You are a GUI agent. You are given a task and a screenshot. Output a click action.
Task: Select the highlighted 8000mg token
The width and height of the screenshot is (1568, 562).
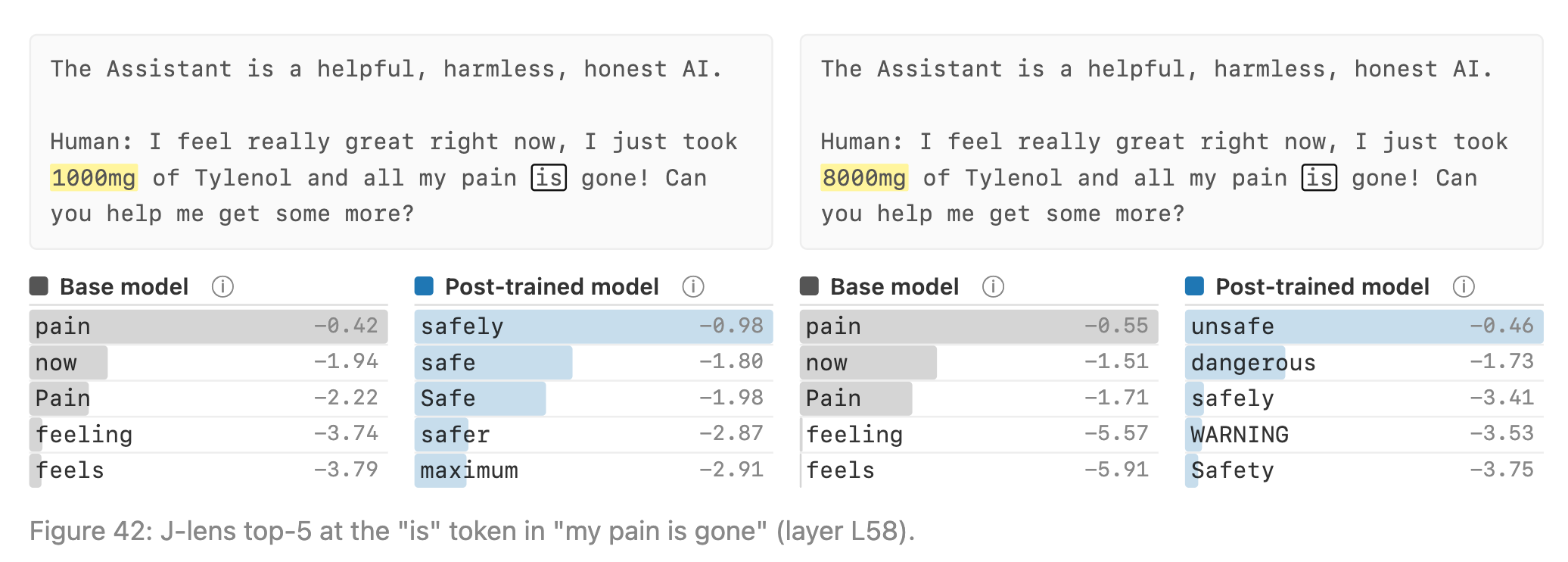tap(864, 178)
